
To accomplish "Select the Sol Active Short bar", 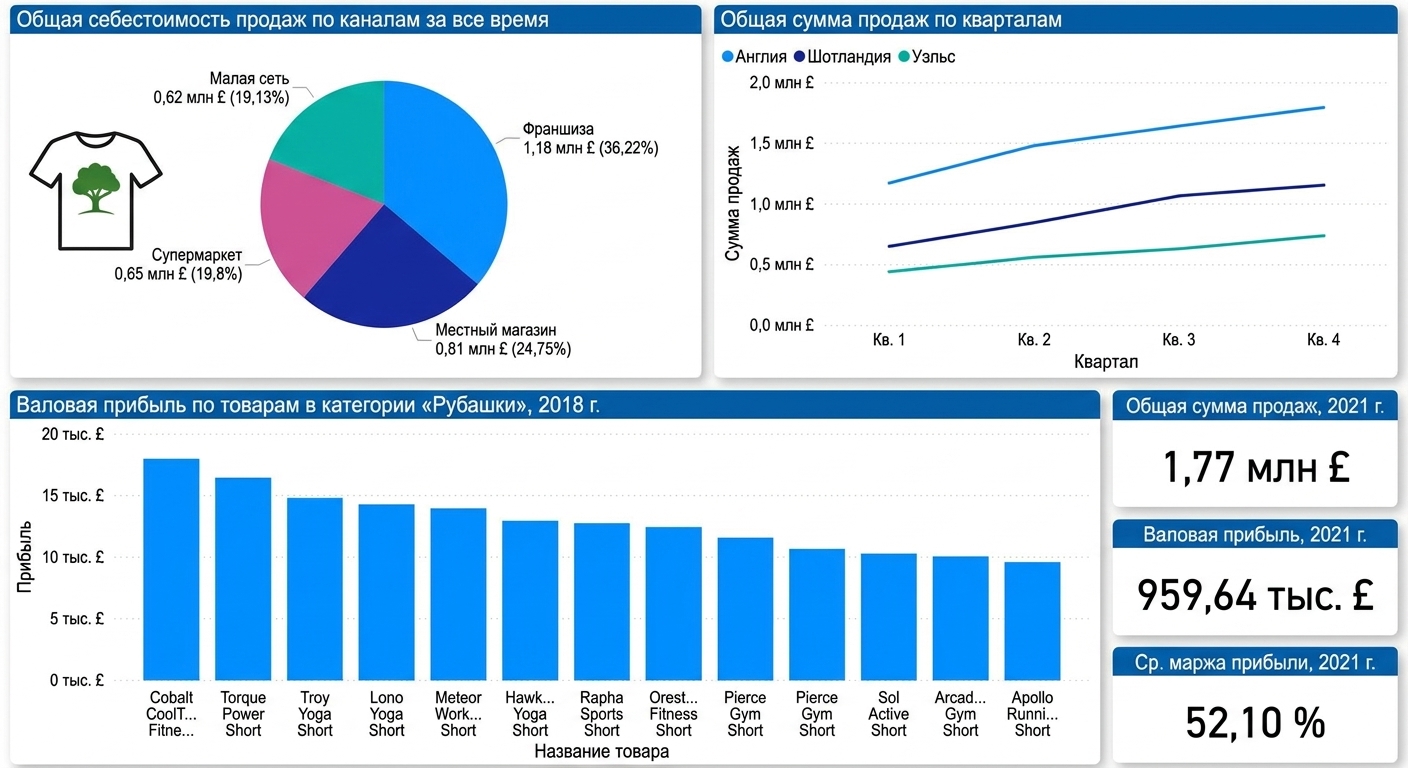I will tap(889, 617).
